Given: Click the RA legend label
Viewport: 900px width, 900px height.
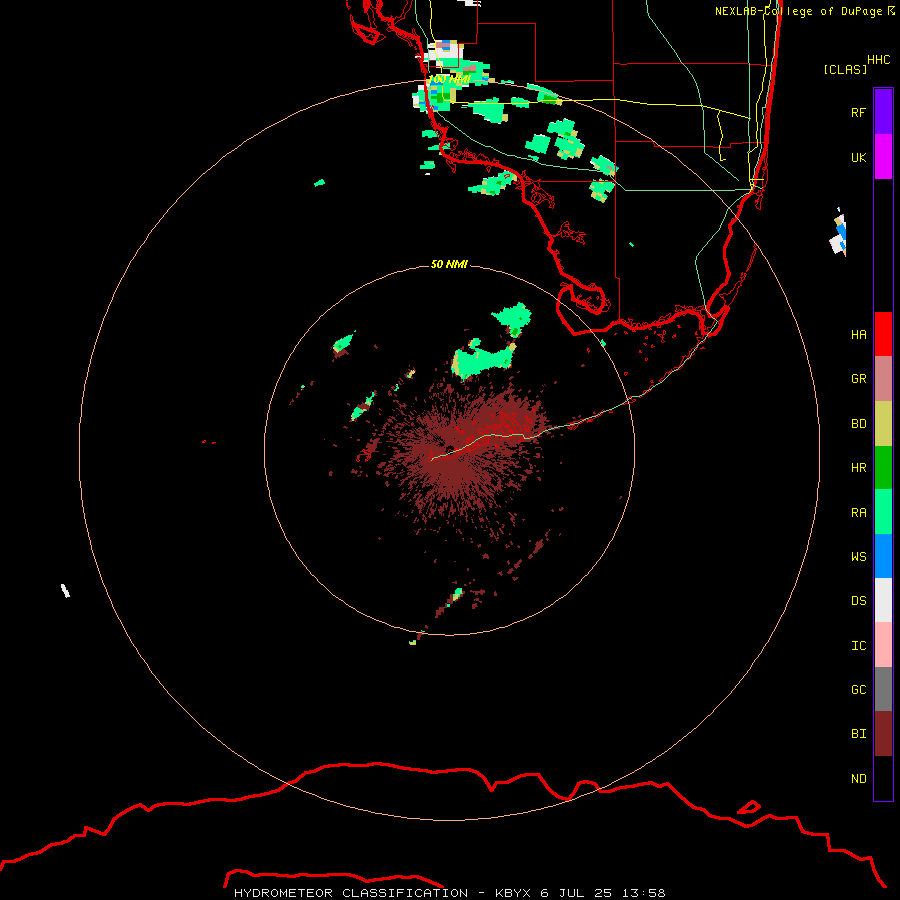Looking at the screenshot, I should pyautogui.click(x=859, y=513).
